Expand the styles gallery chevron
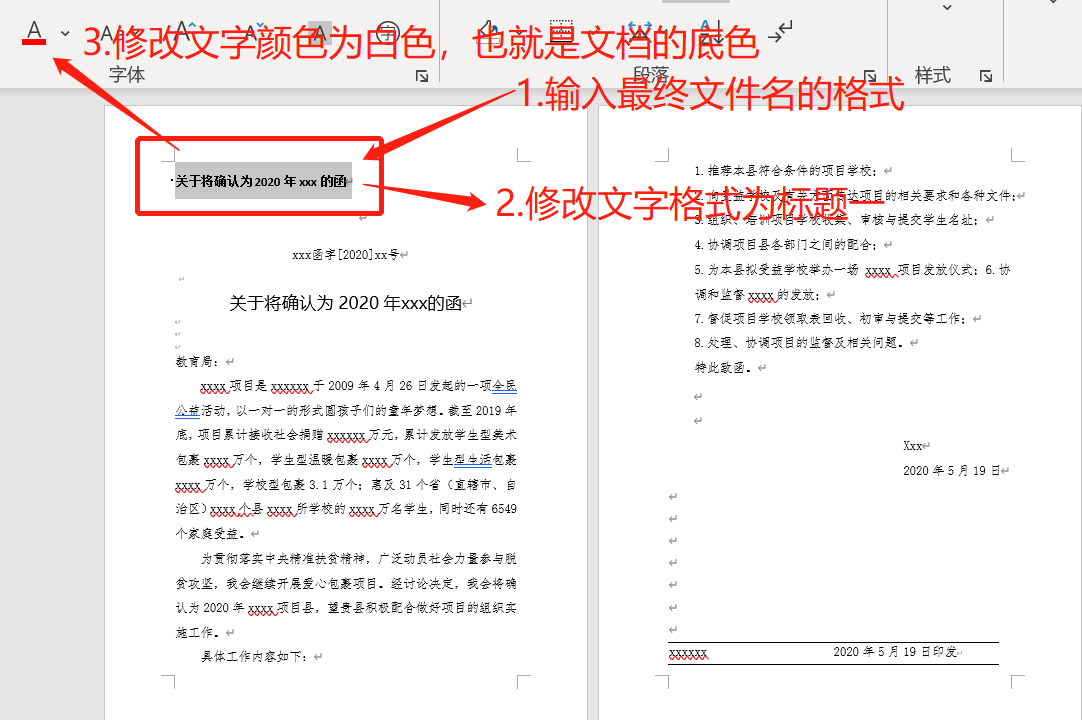The width and height of the screenshot is (1082, 720). pos(947,8)
